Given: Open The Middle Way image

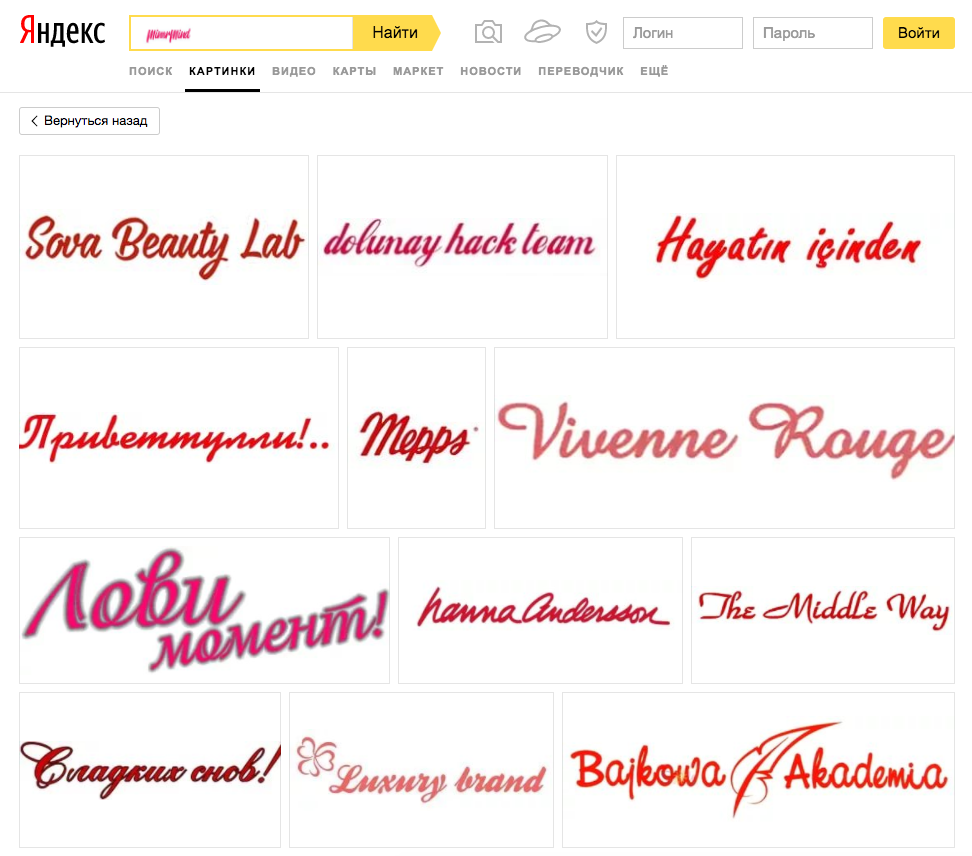Looking at the screenshot, I should (823, 611).
